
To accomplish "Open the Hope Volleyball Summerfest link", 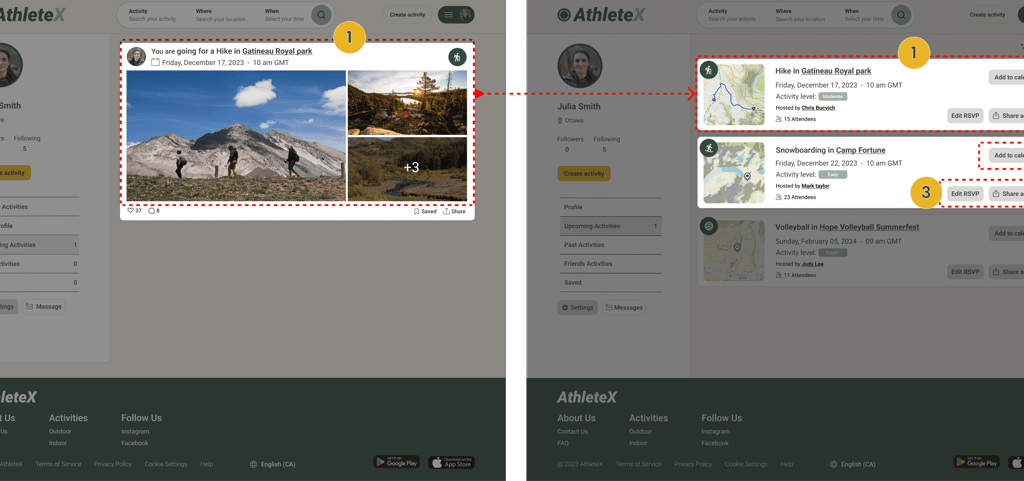I will 869,227.
